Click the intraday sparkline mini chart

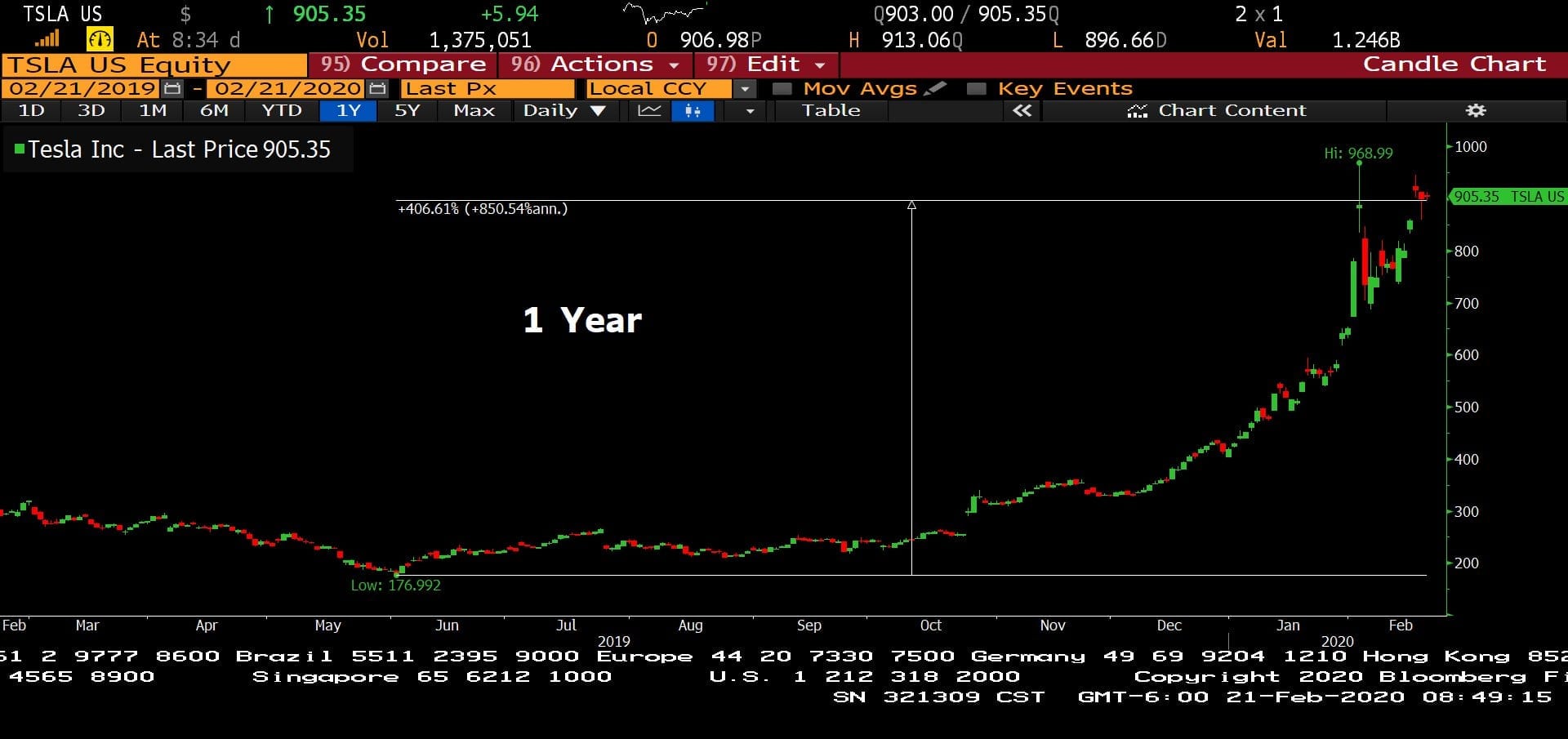point(664,12)
